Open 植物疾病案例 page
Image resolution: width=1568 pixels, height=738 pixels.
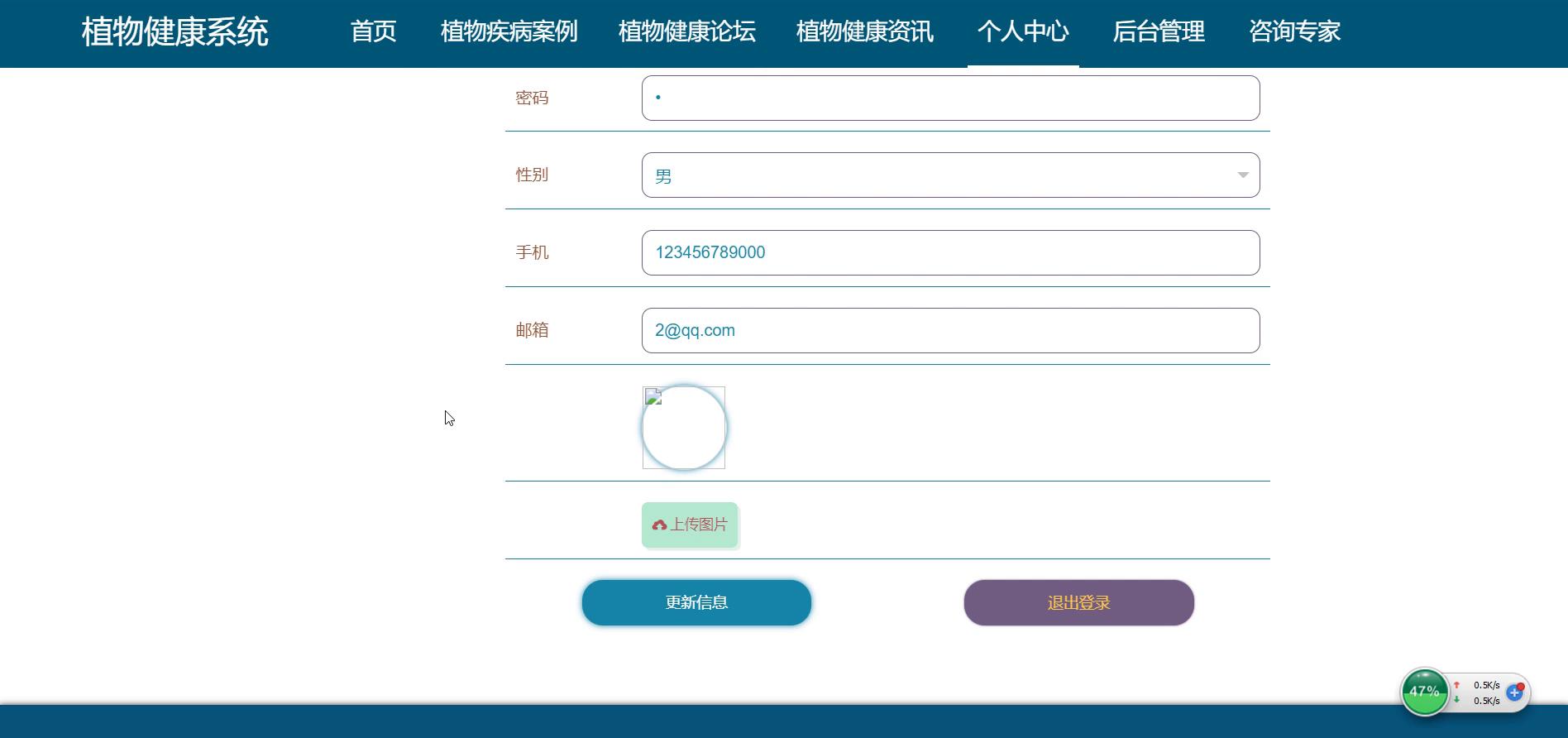[x=509, y=32]
